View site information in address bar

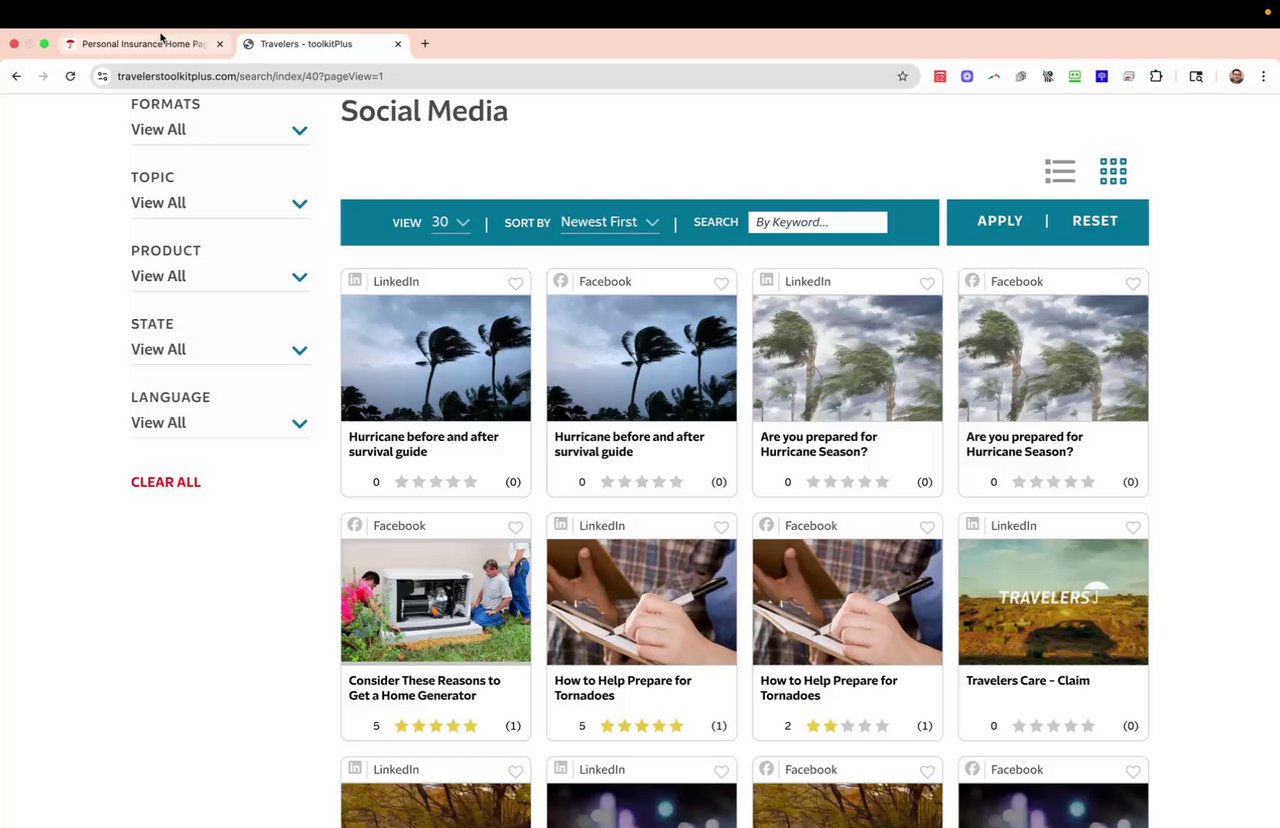[x=102, y=76]
